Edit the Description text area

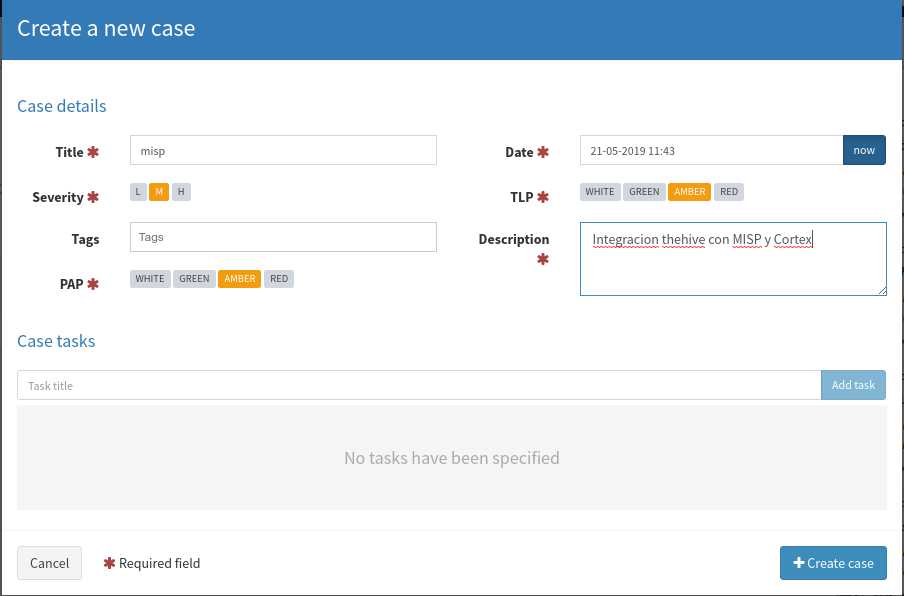[732, 258]
